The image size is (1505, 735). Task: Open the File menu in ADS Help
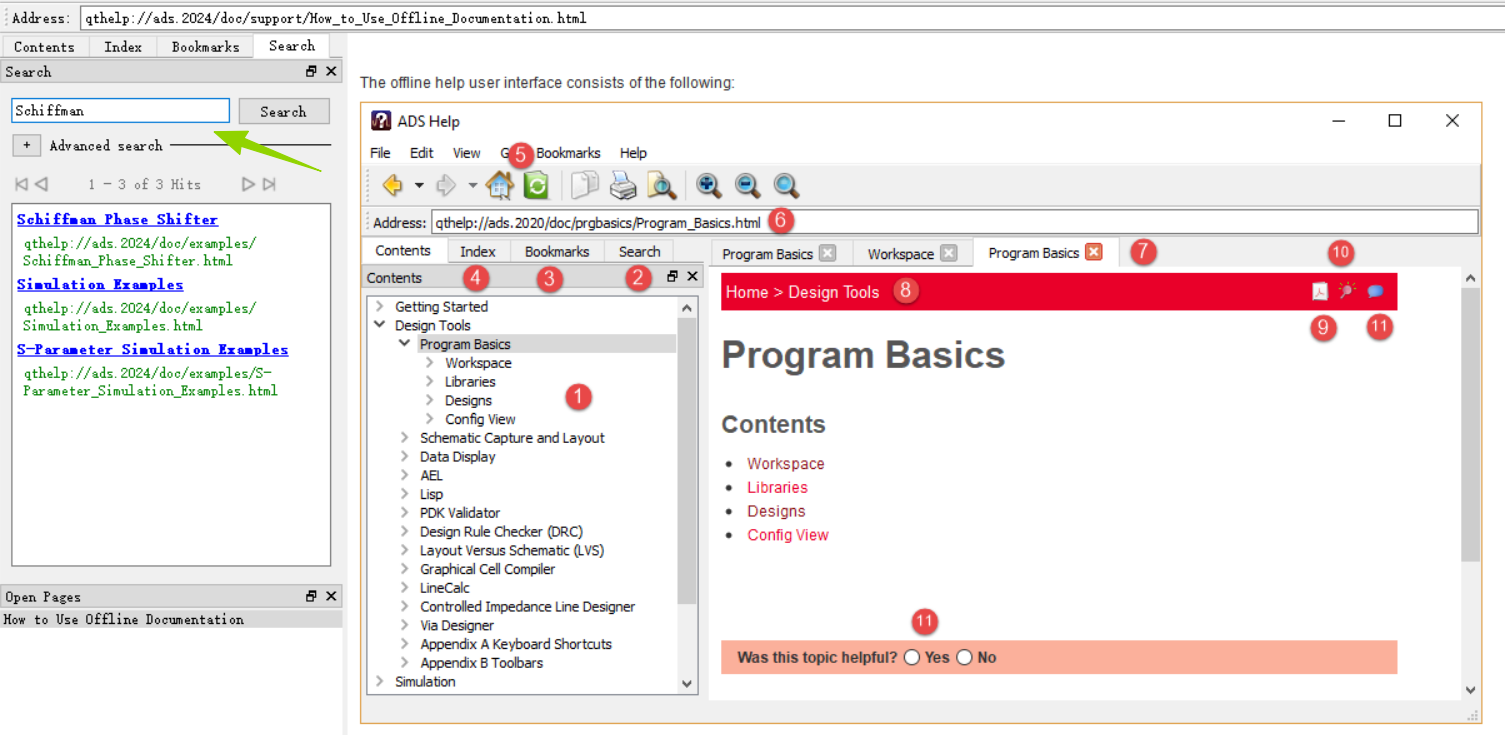[380, 153]
